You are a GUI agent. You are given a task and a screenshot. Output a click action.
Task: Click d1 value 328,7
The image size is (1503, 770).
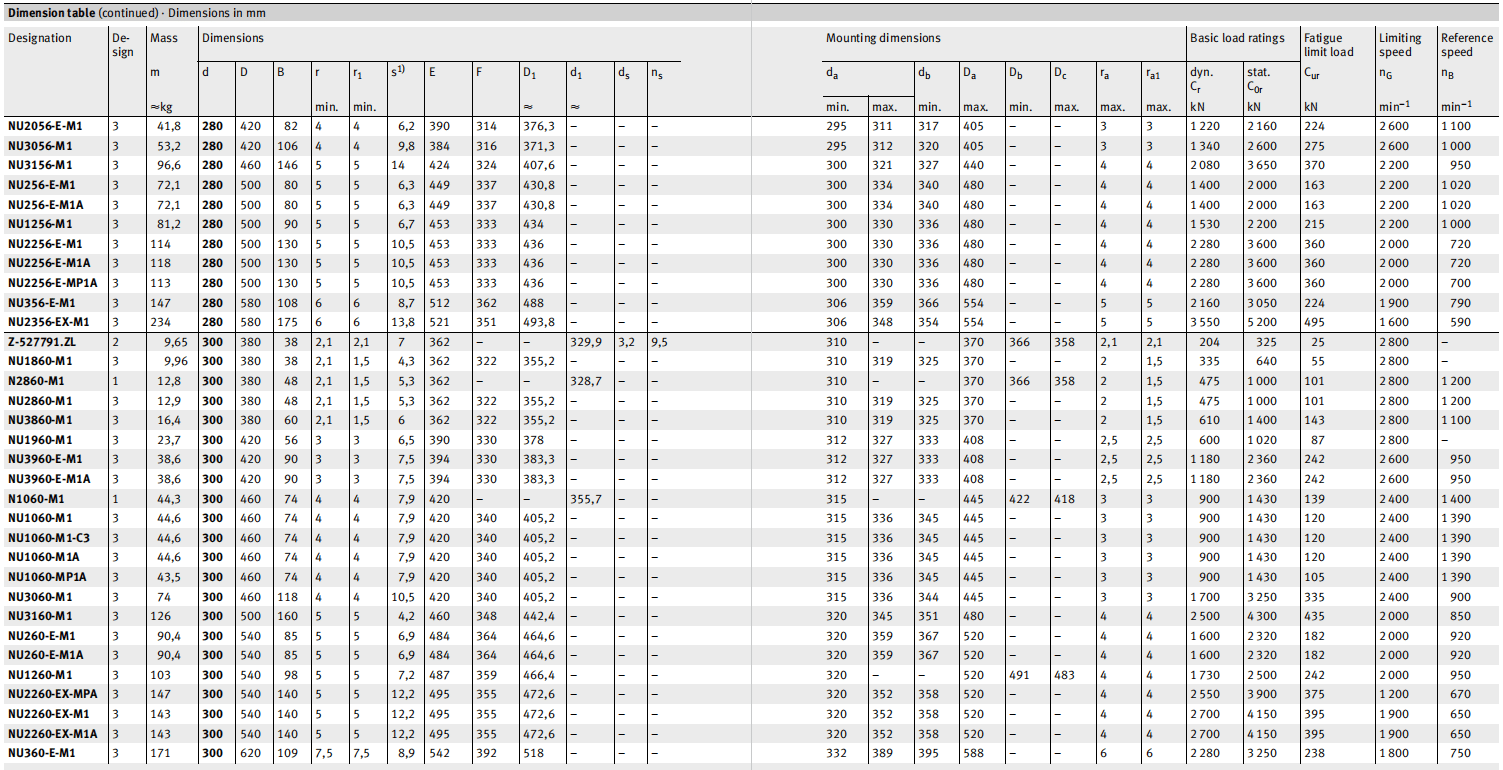click(x=585, y=381)
